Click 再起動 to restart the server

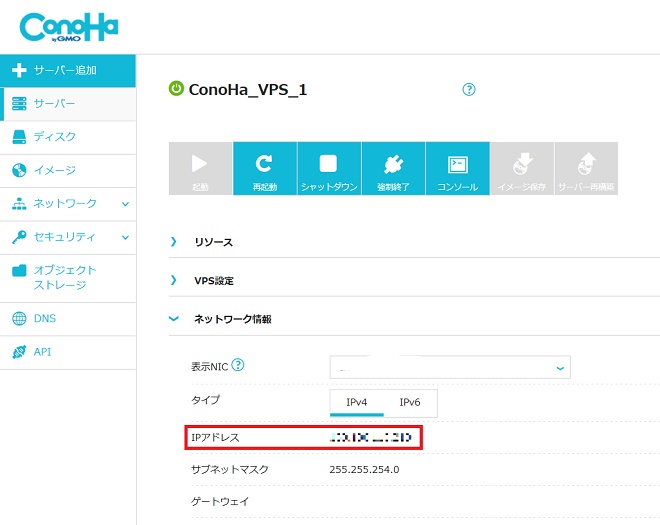[265, 168]
